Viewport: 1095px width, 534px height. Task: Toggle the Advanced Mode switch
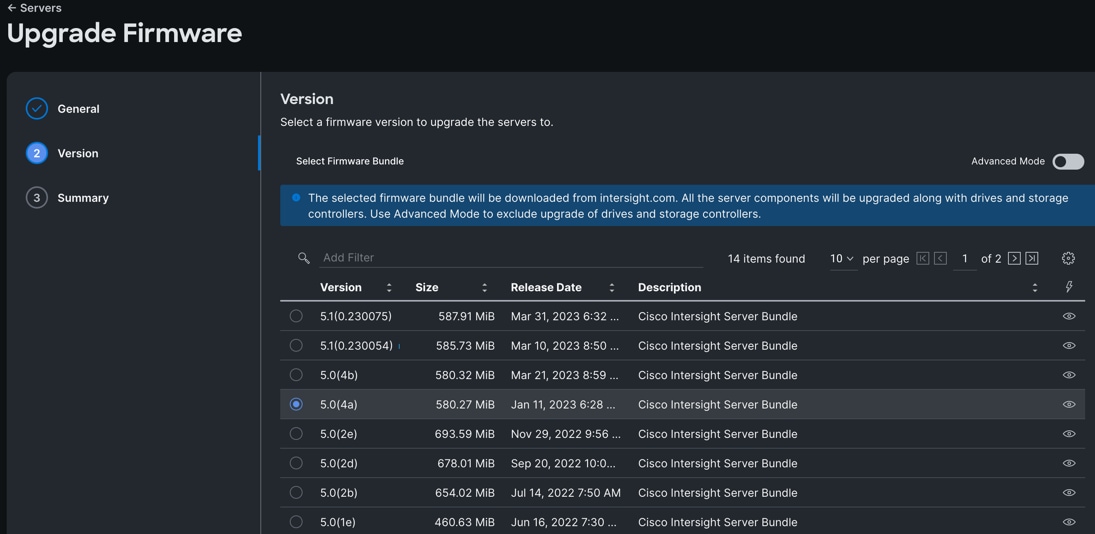pos(1068,162)
